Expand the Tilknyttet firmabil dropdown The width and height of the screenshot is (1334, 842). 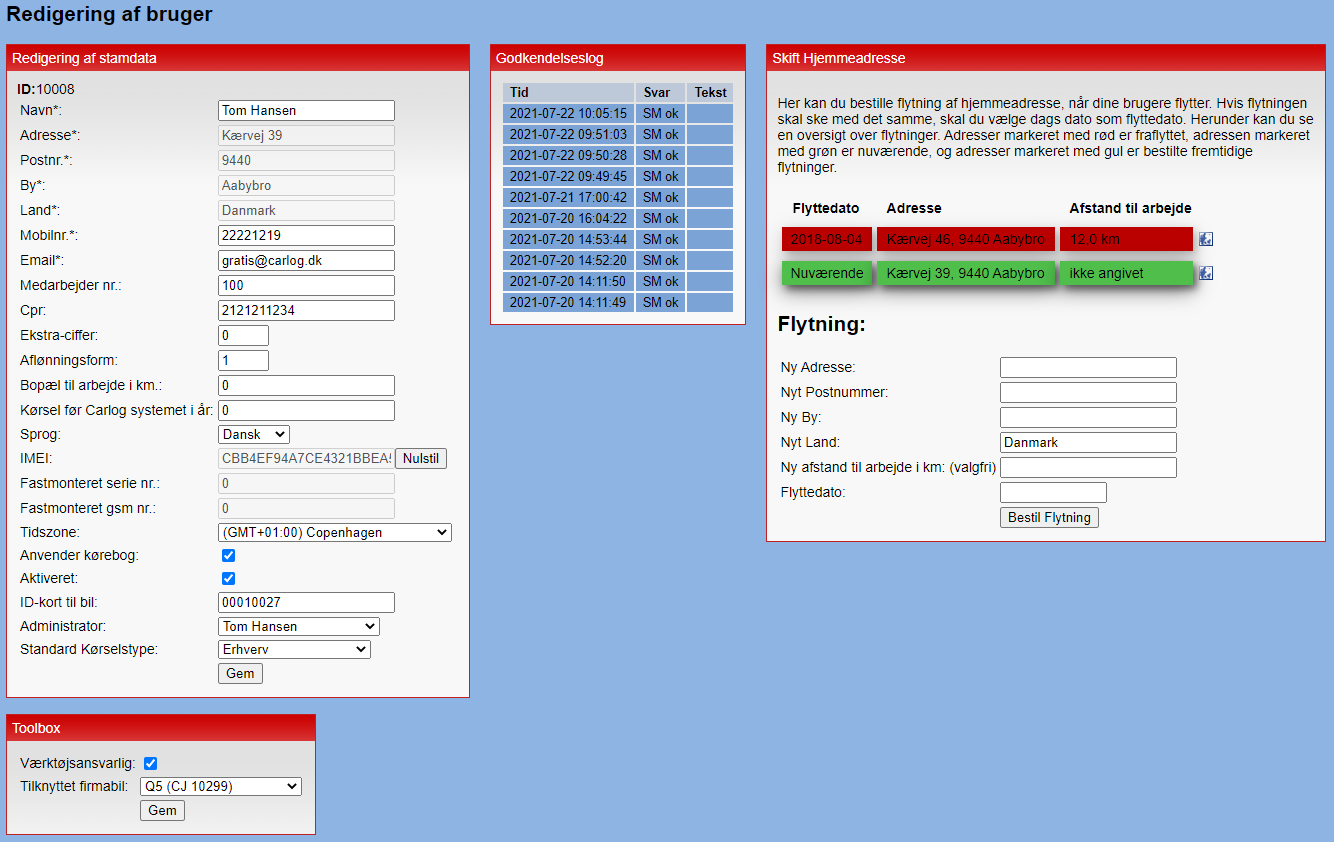(220, 786)
